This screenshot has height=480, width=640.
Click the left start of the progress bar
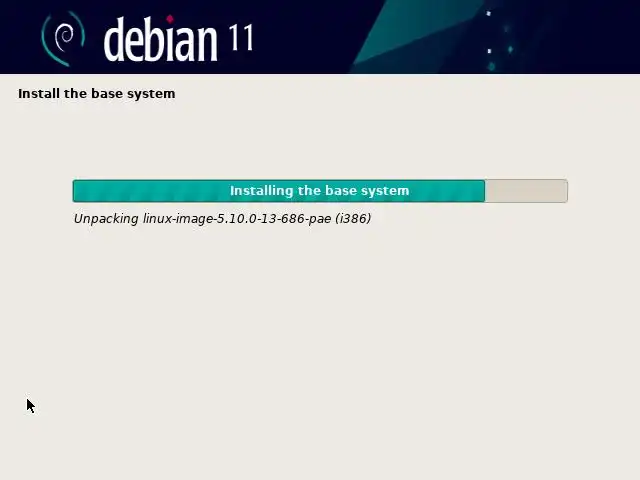click(x=75, y=191)
